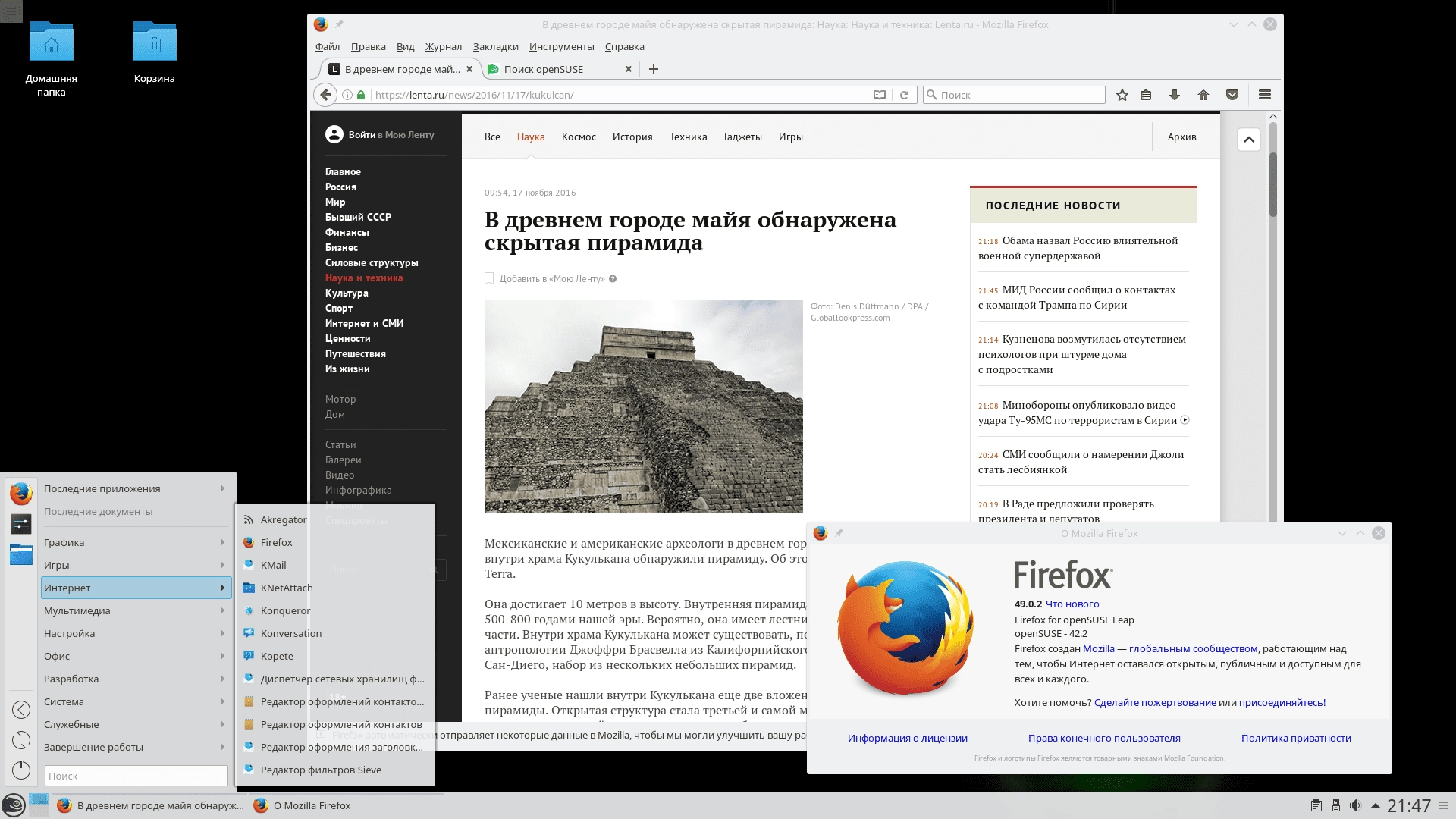
Task: Click the pyramid article photo
Action: coord(643,406)
